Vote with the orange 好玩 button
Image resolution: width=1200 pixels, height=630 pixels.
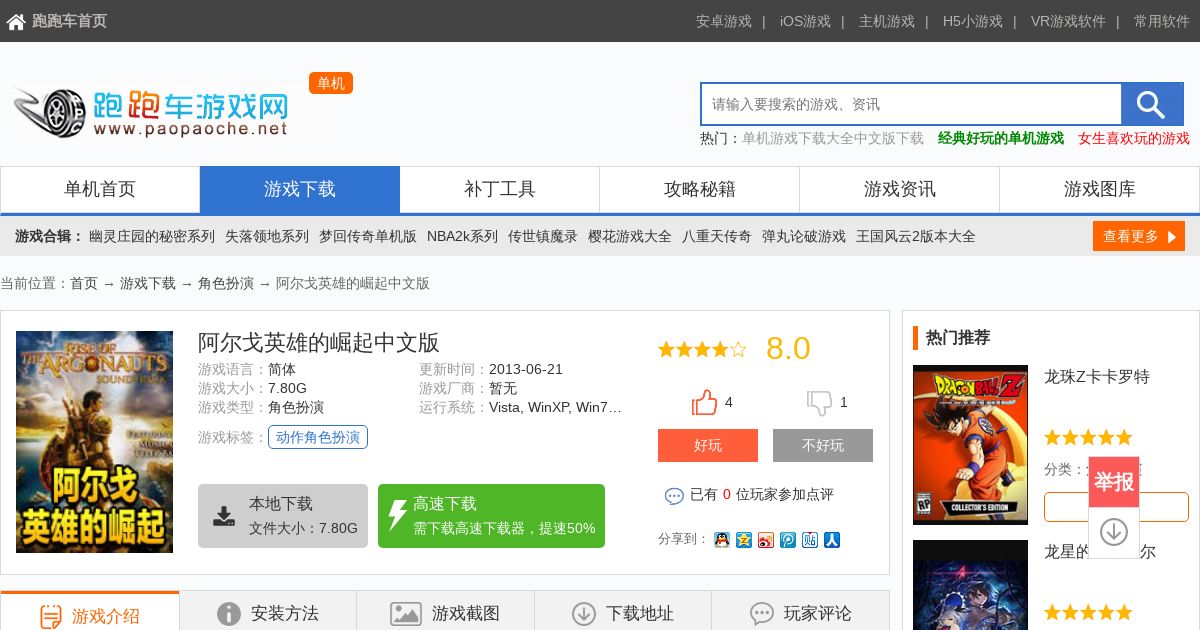click(708, 445)
